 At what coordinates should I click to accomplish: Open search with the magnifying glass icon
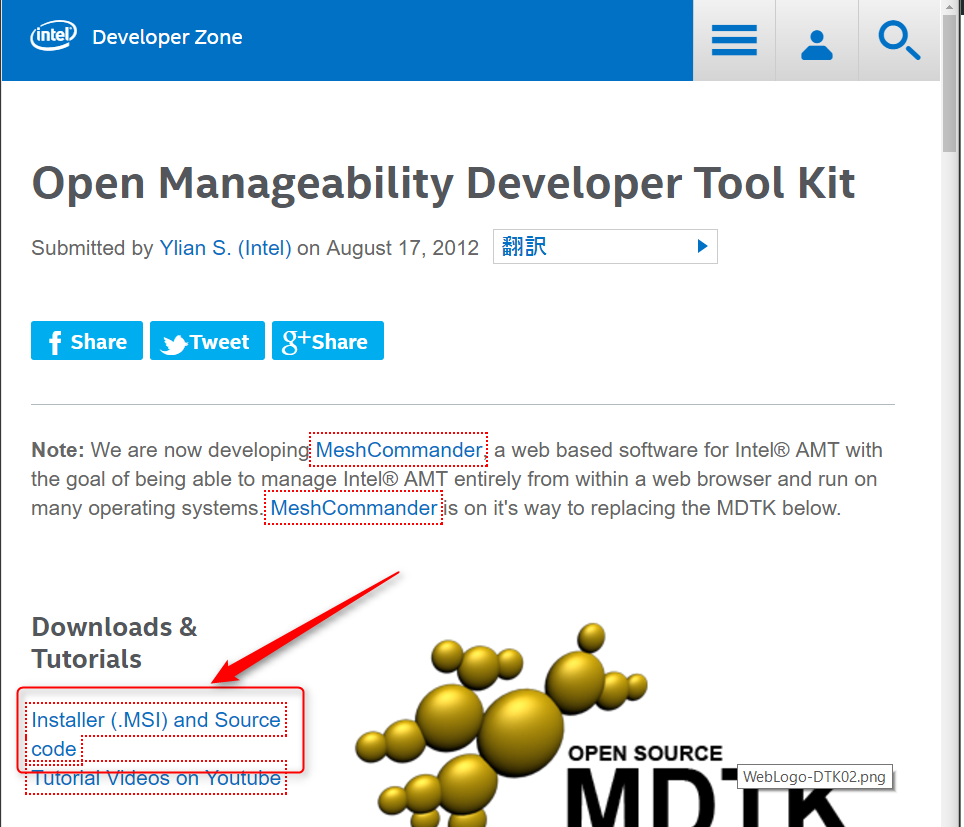coord(898,41)
